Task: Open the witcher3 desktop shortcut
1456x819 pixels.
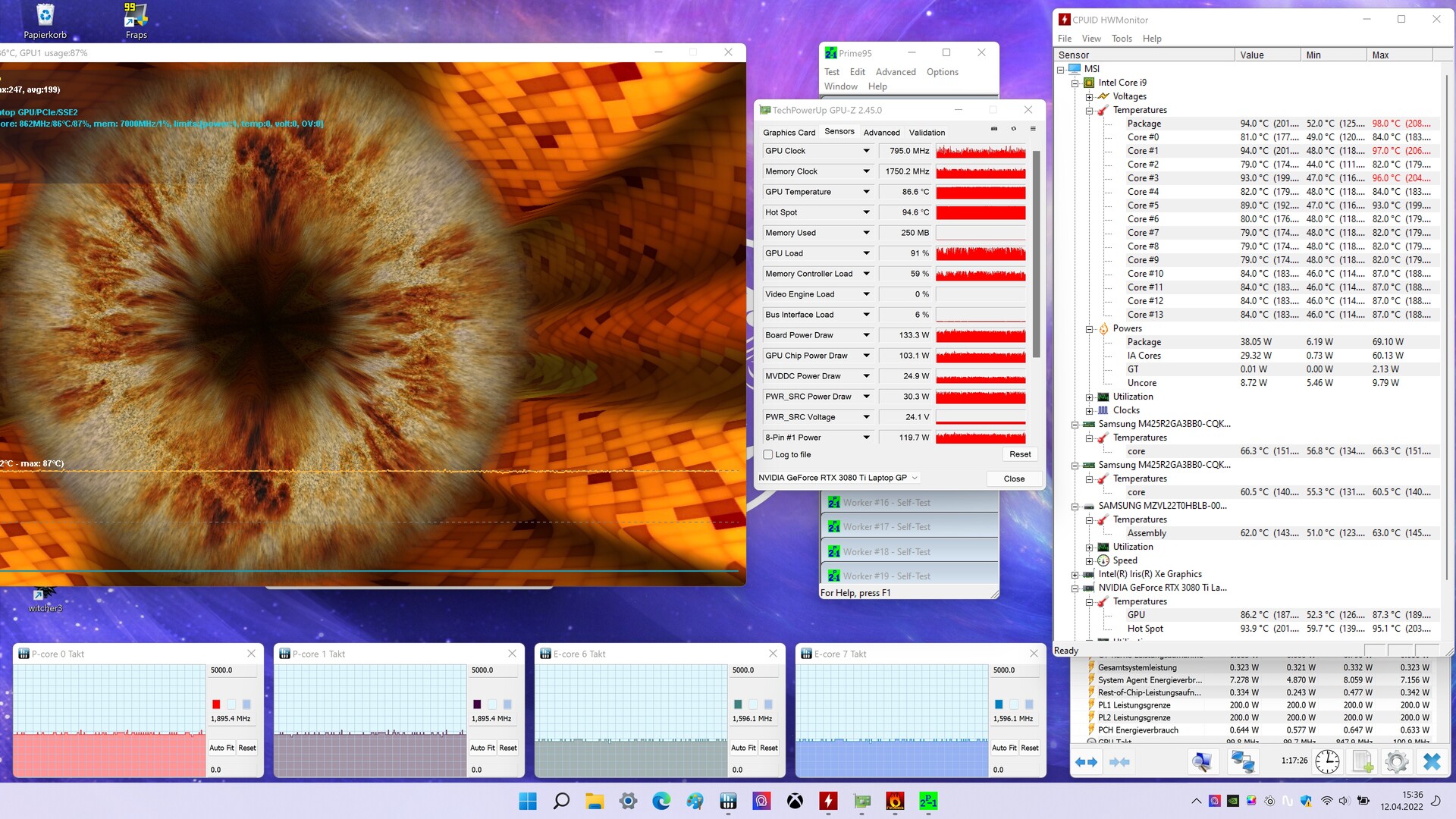Action: [x=45, y=599]
